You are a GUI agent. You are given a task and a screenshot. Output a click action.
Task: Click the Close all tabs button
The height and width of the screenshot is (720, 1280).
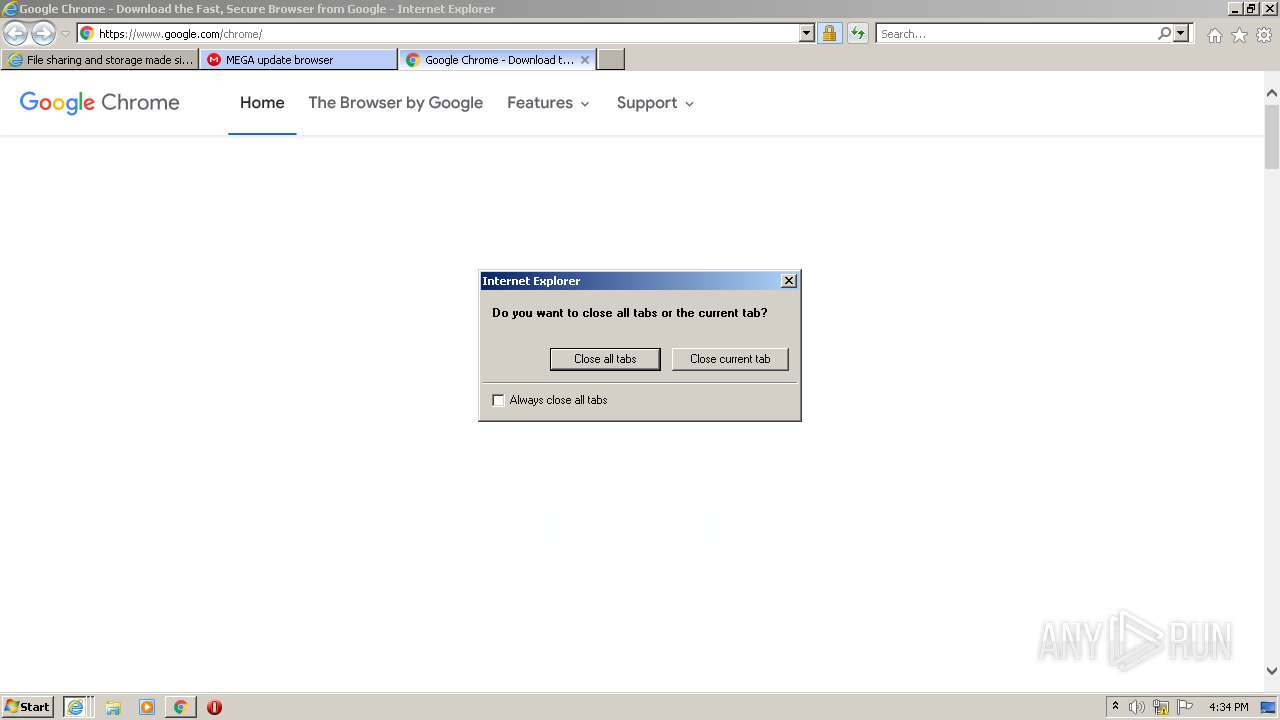(605, 359)
